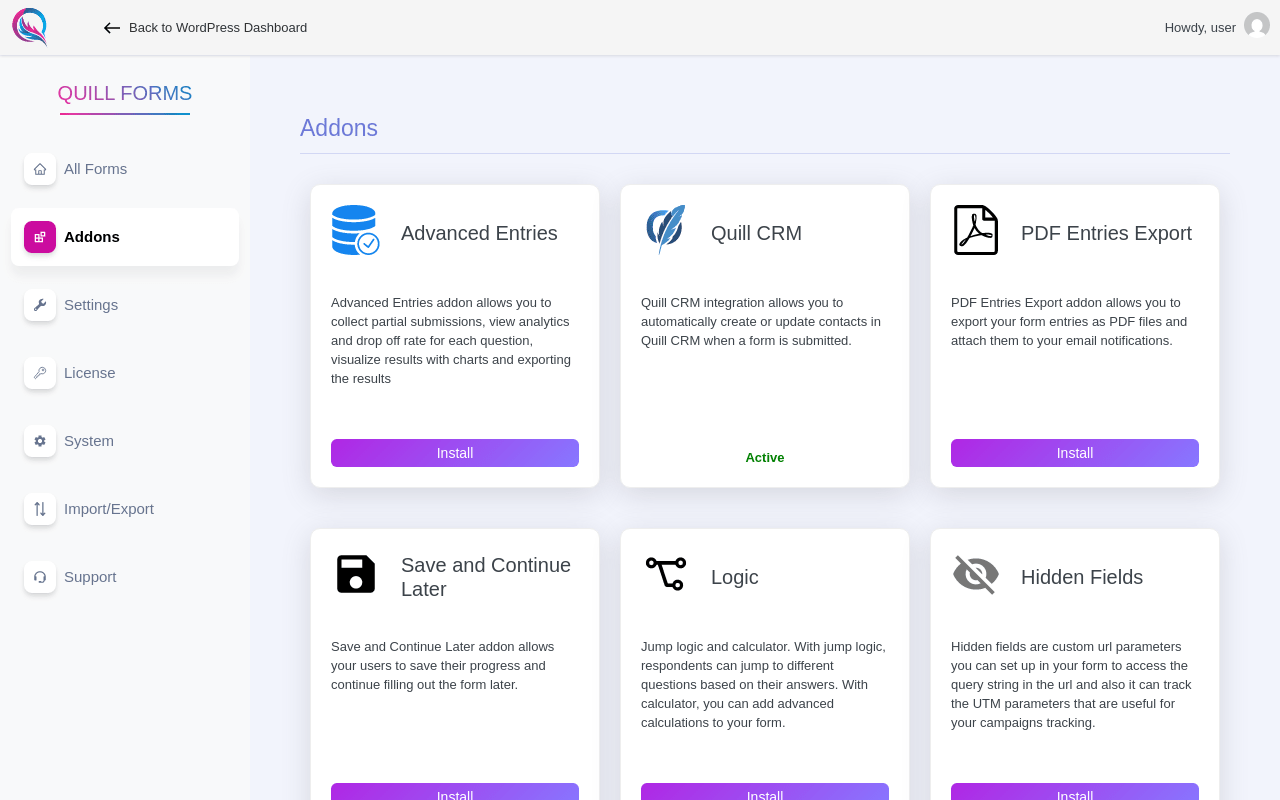This screenshot has width=1280, height=800.
Task: Click the PDF Entries Export file icon
Action: (x=976, y=230)
